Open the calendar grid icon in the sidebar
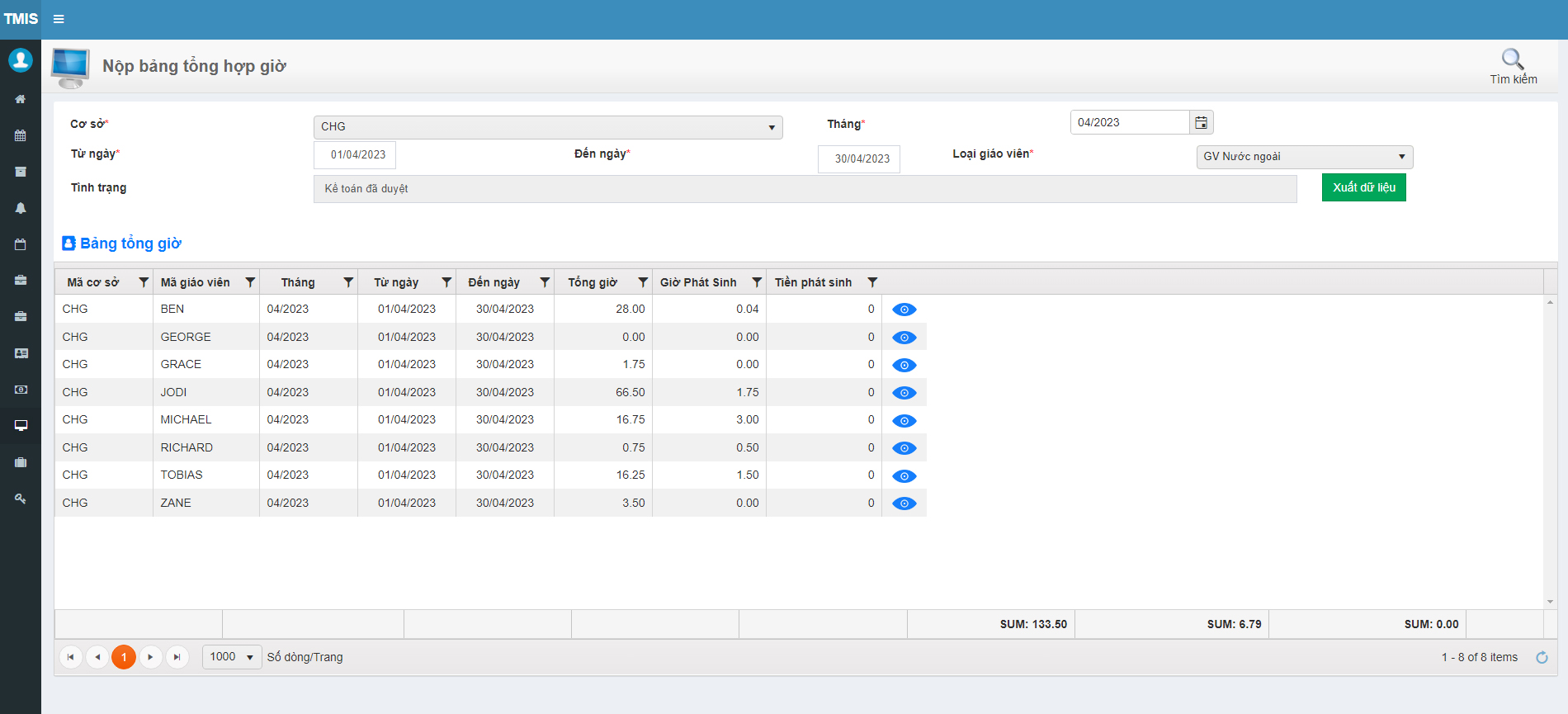The width and height of the screenshot is (1568, 714). click(x=21, y=135)
